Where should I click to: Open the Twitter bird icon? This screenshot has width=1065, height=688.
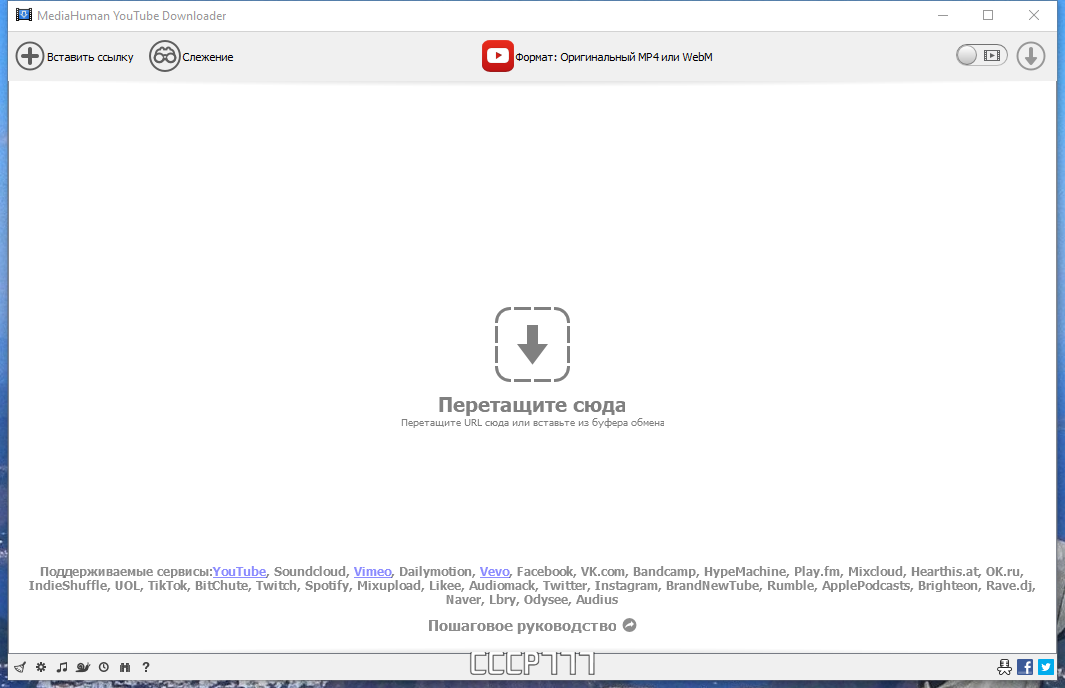(x=1046, y=667)
